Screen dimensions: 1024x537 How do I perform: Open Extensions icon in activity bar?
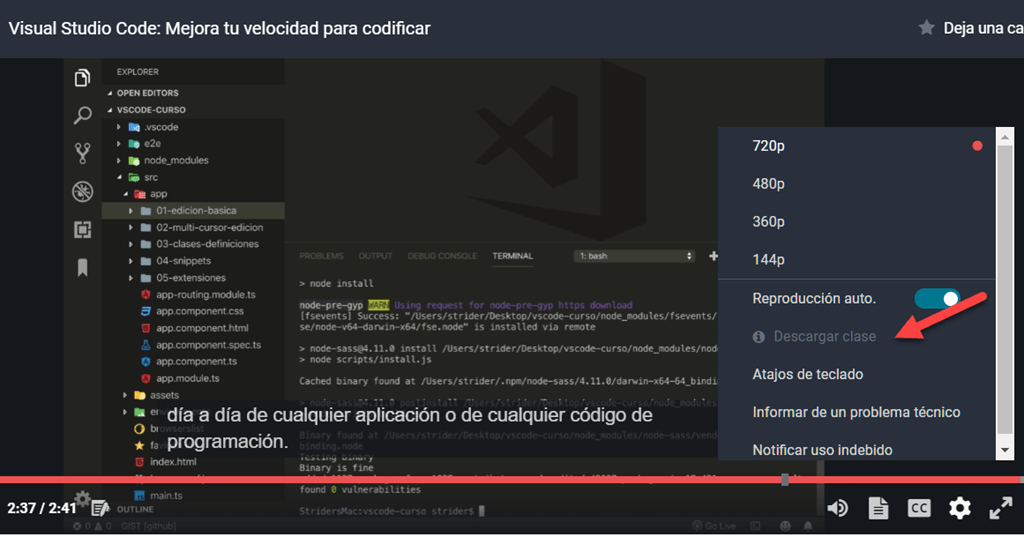82,229
